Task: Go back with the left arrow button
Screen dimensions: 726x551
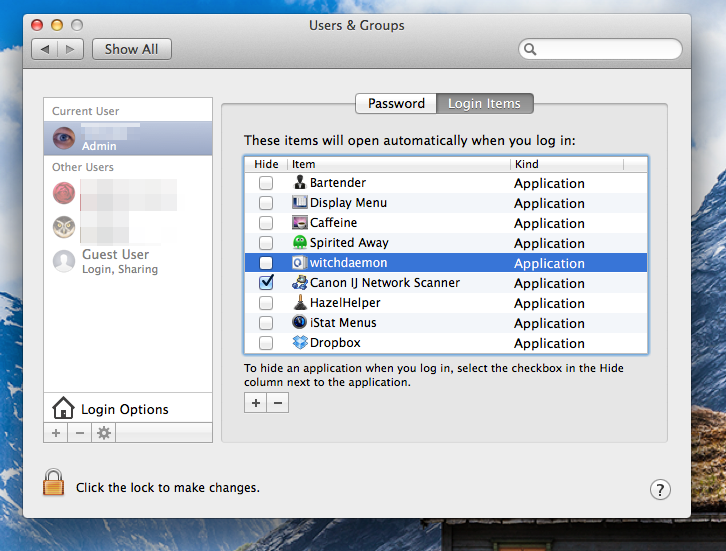Action: [44, 49]
